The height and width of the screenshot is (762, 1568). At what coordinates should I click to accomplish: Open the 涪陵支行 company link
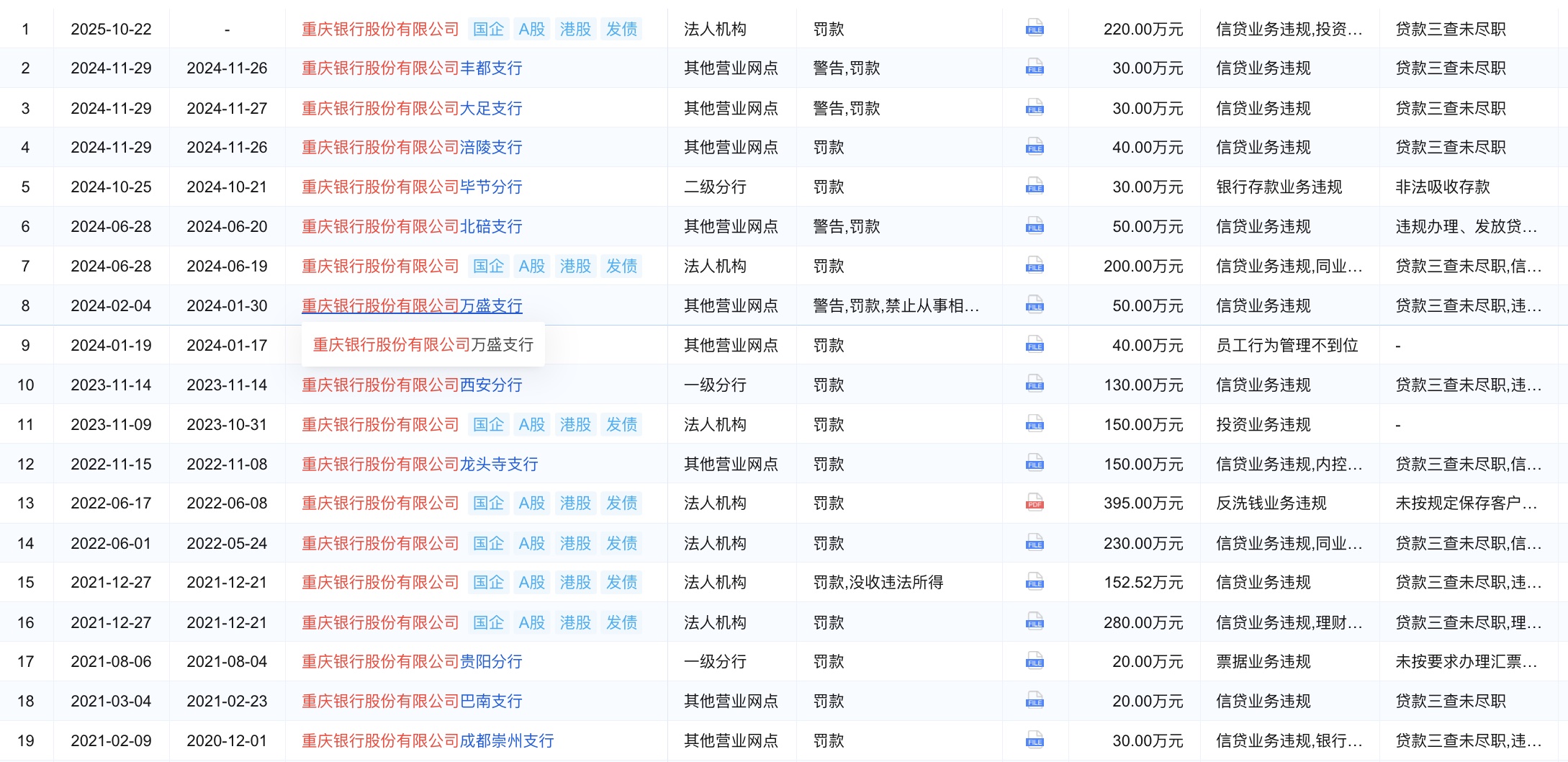pyautogui.click(x=412, y=148)
